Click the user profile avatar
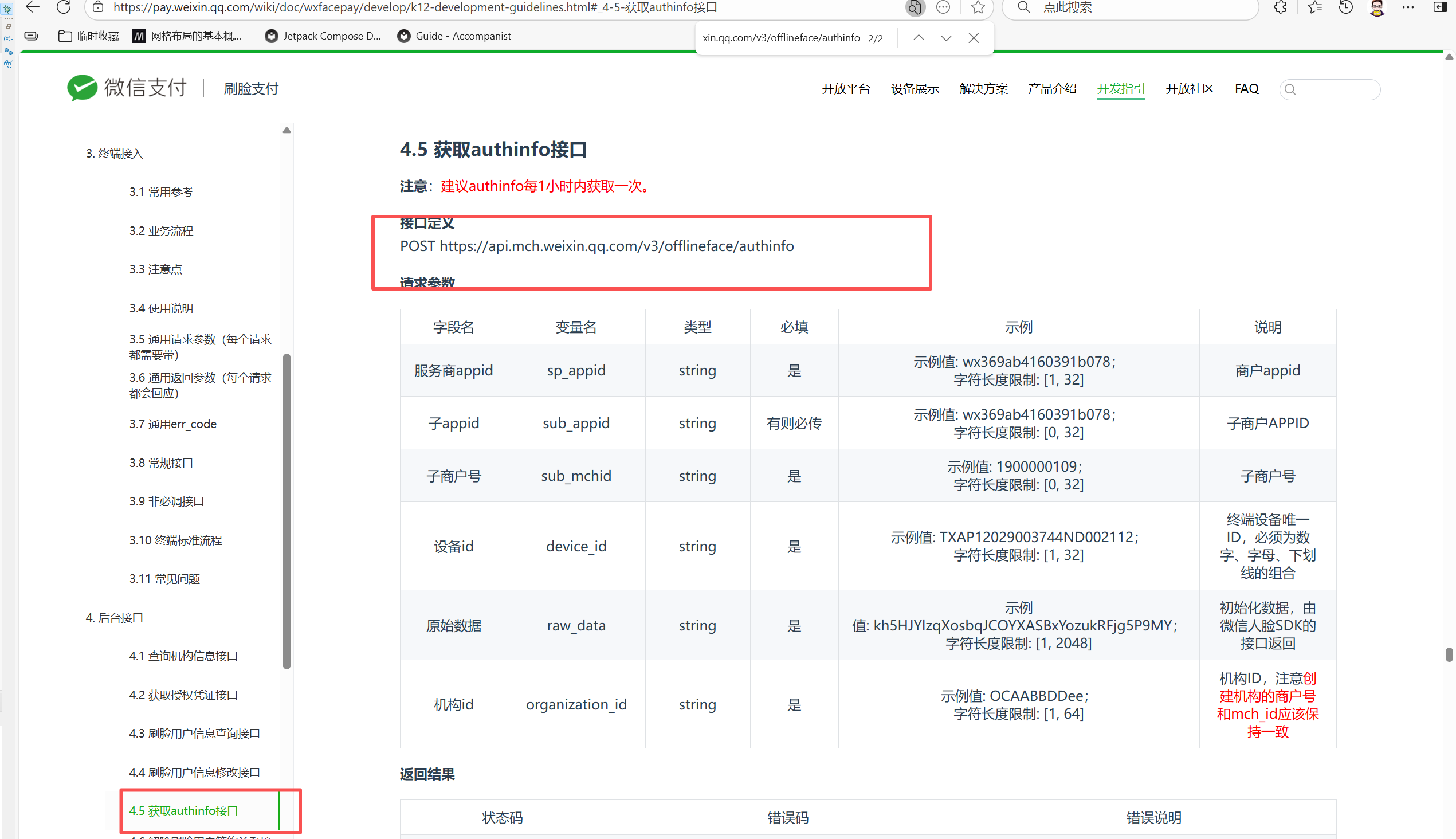1456x839 pixels. [x=1377, y=7]
